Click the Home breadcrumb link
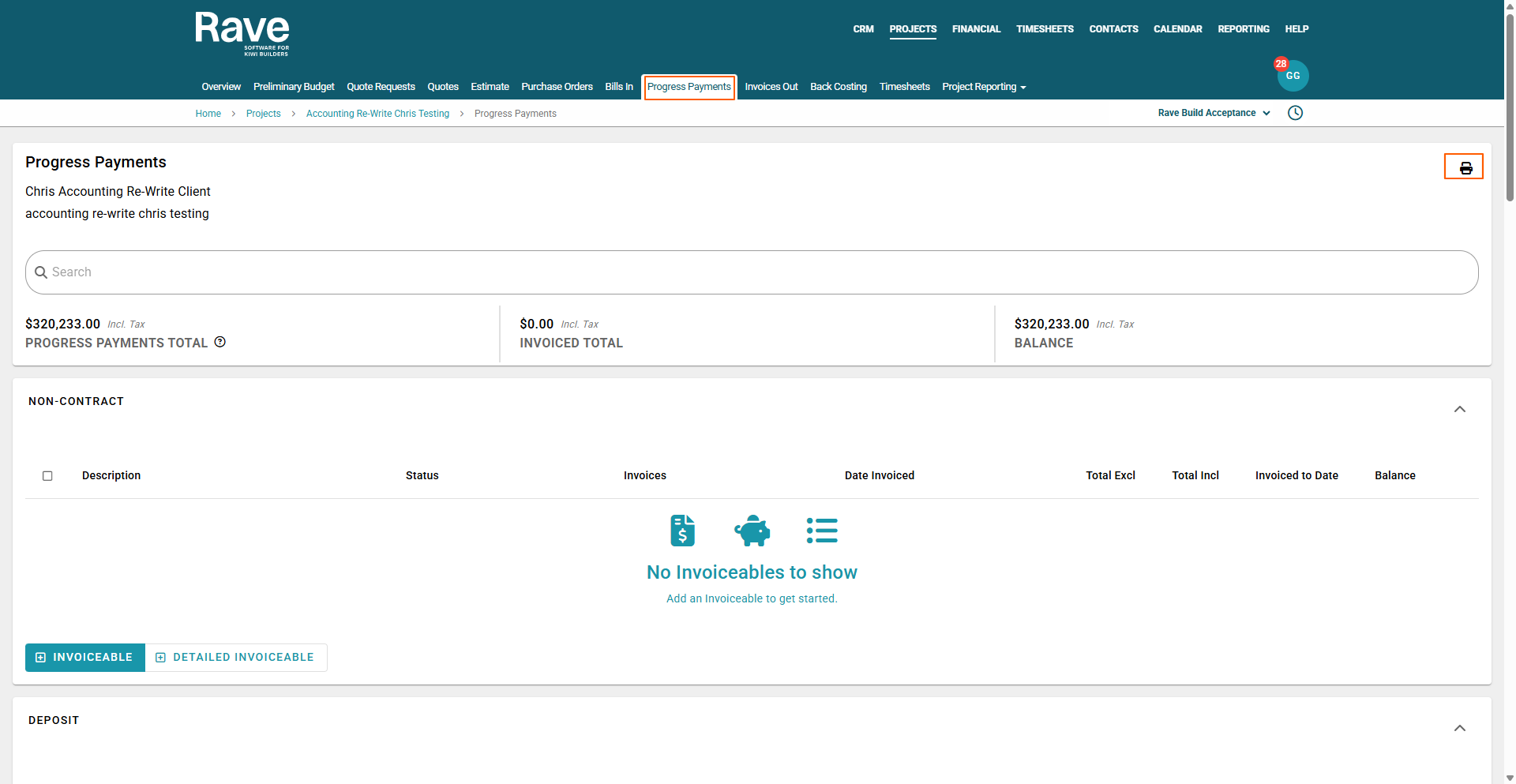The width and height of the screenshot is (1516, 784). [x=208, y=114]
